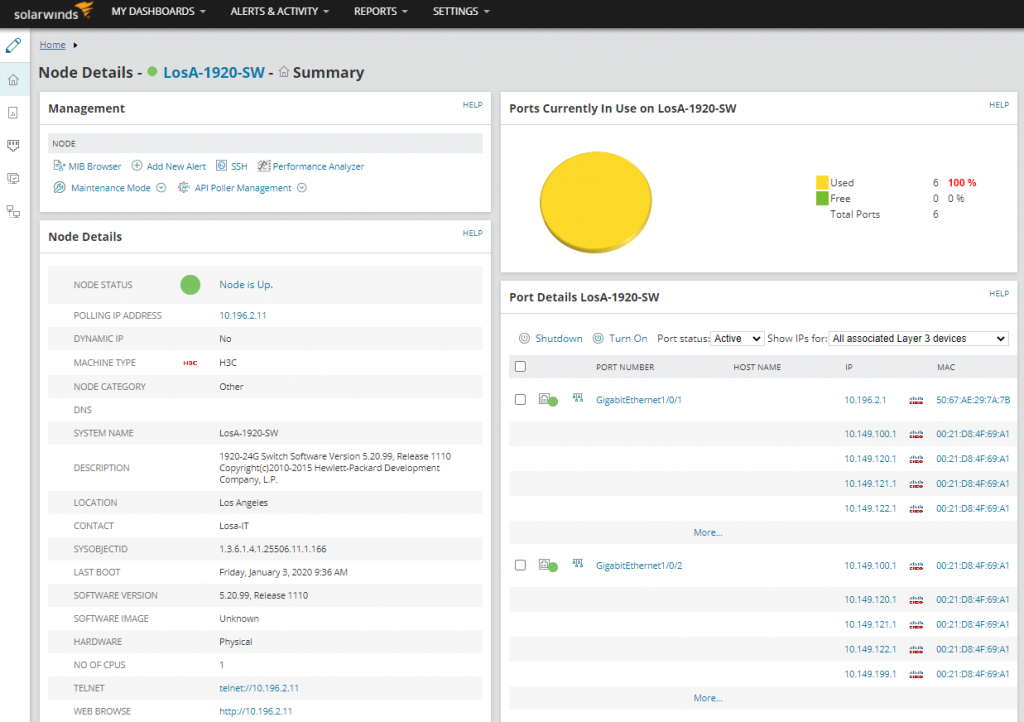Open the telnet://10.196.2.11 link
This screenshot has height=722, width=1024.
click(x=259, y=688)
